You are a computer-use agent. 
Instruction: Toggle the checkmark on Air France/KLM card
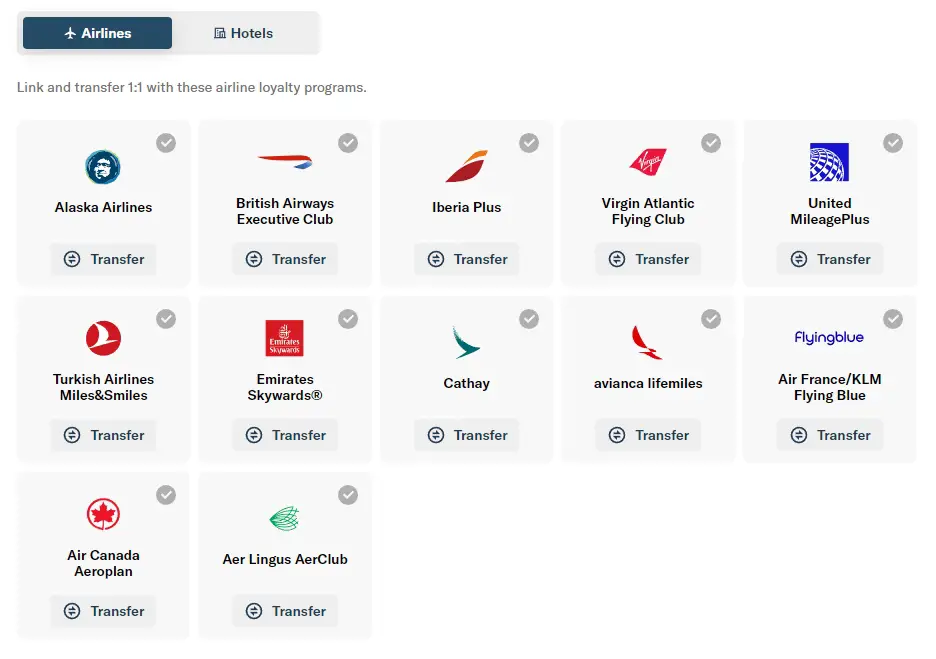(892, 319)
